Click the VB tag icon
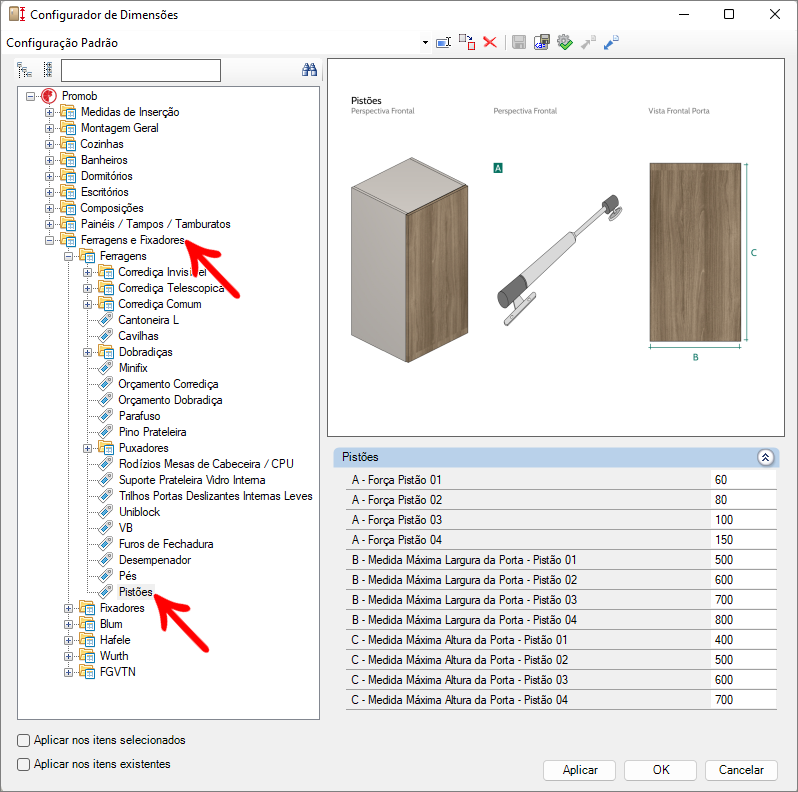 tap(105, 528)
